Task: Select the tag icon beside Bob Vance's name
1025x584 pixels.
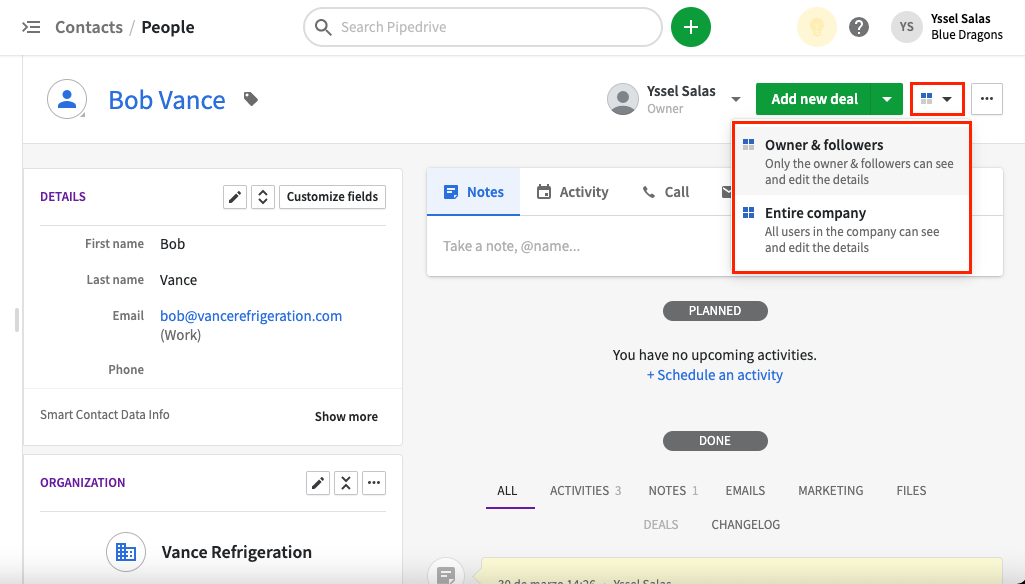Action: (x=250, y=99)
